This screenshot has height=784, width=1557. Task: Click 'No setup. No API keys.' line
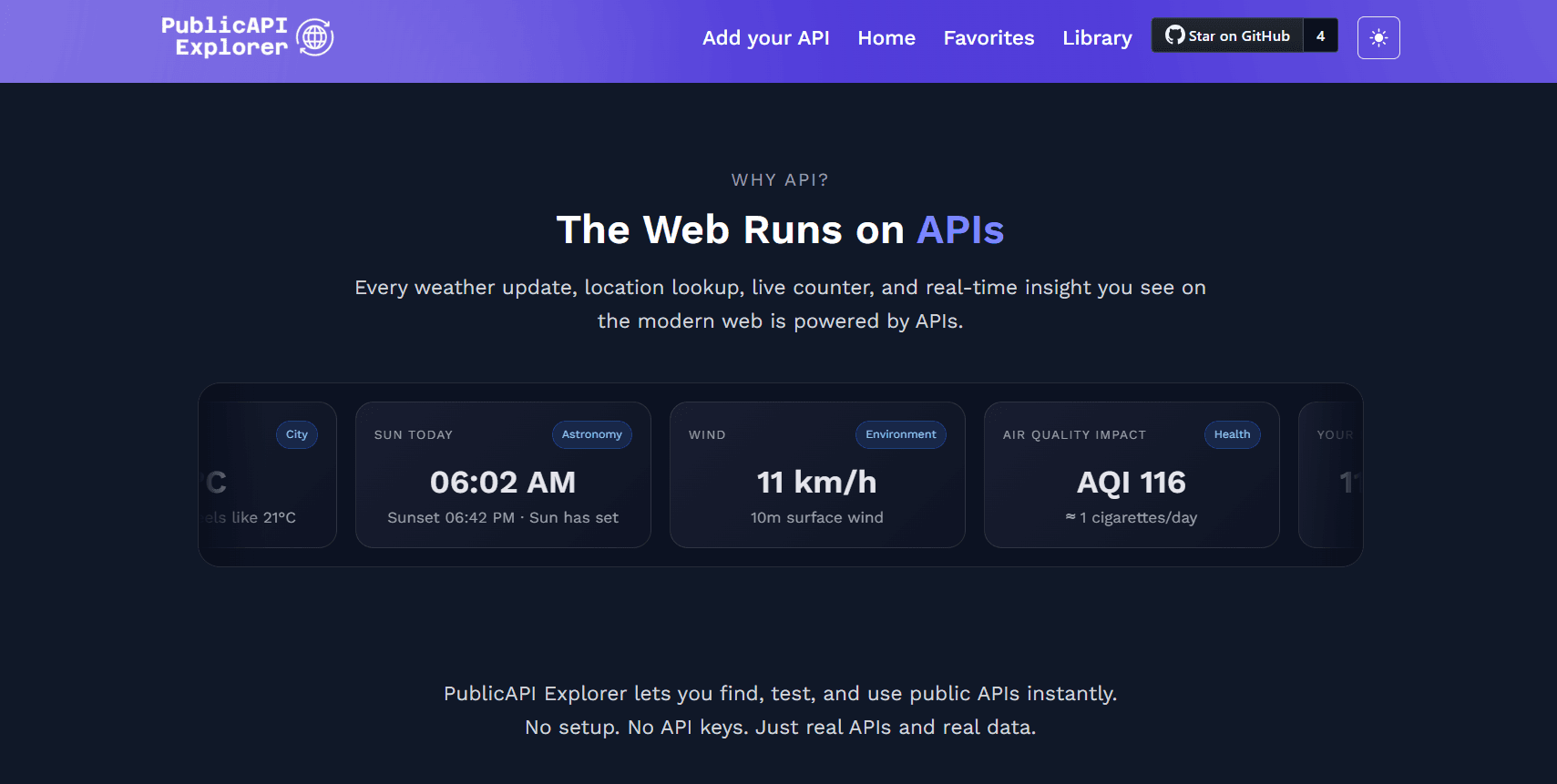click(x=781, y=728)
